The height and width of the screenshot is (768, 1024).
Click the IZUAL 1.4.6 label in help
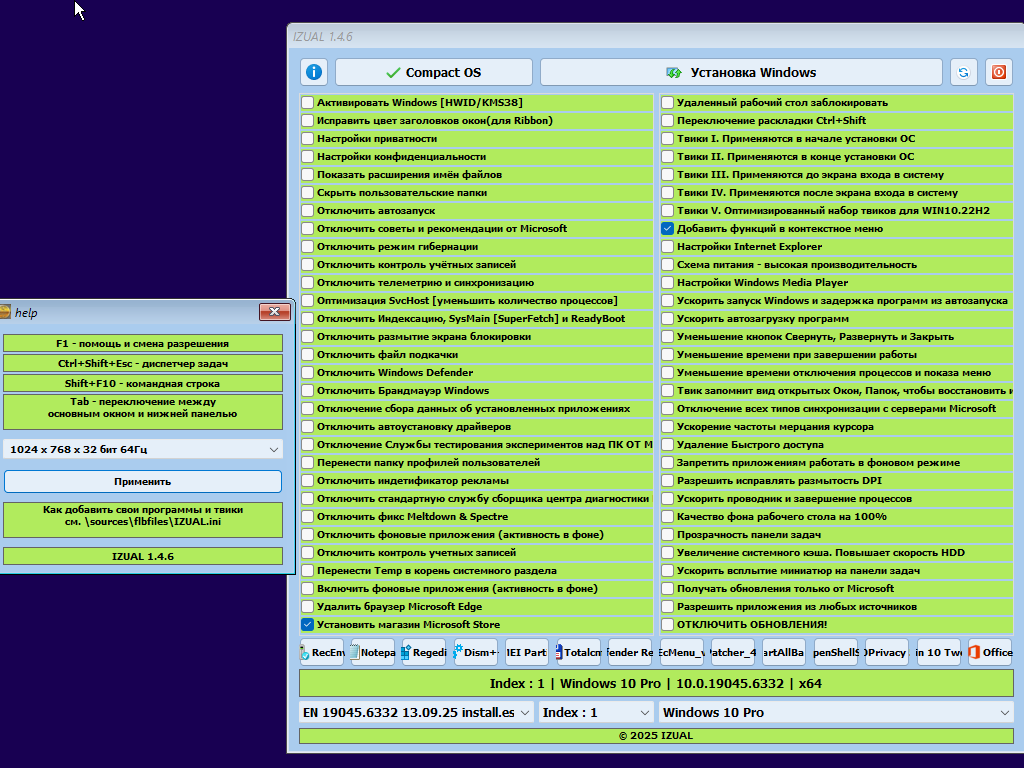point(142,556)
